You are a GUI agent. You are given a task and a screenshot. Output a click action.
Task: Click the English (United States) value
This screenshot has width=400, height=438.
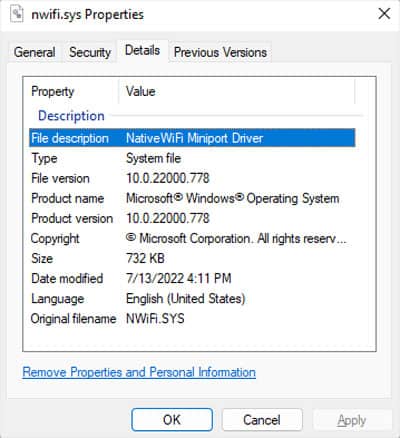[x=186, y=299]
